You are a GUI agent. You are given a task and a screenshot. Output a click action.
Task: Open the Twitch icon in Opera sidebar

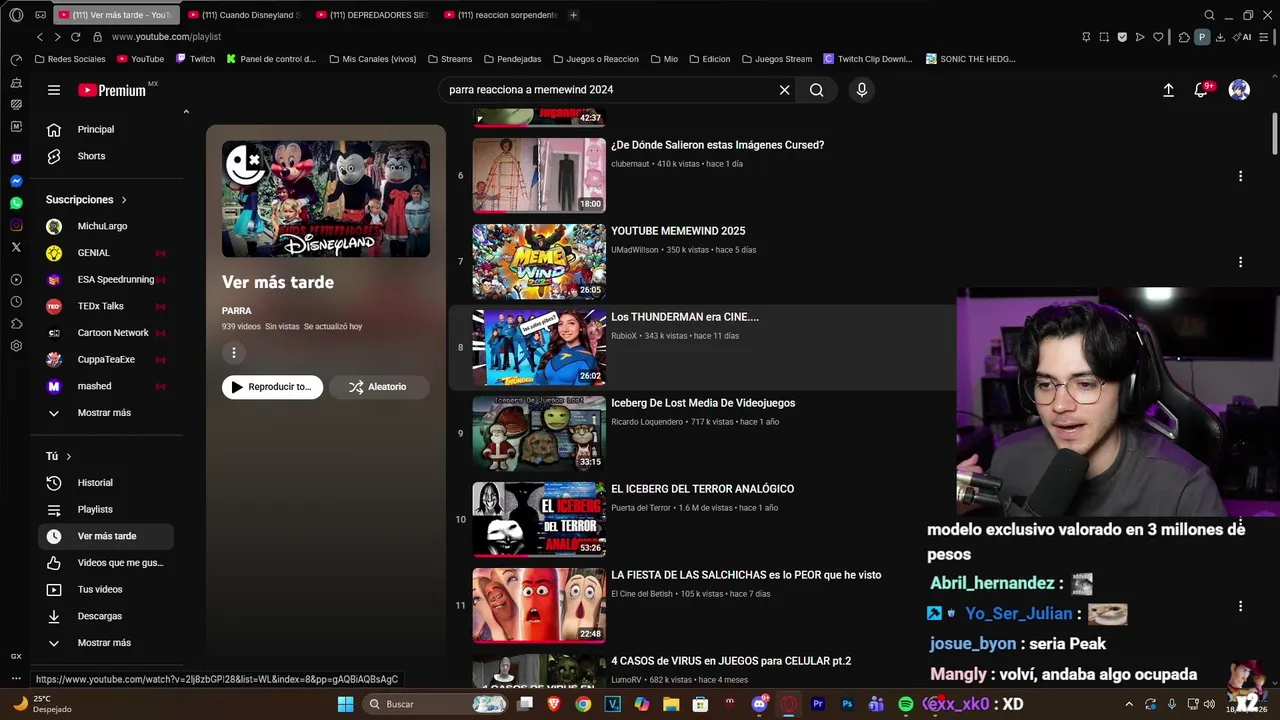point(16,159)
